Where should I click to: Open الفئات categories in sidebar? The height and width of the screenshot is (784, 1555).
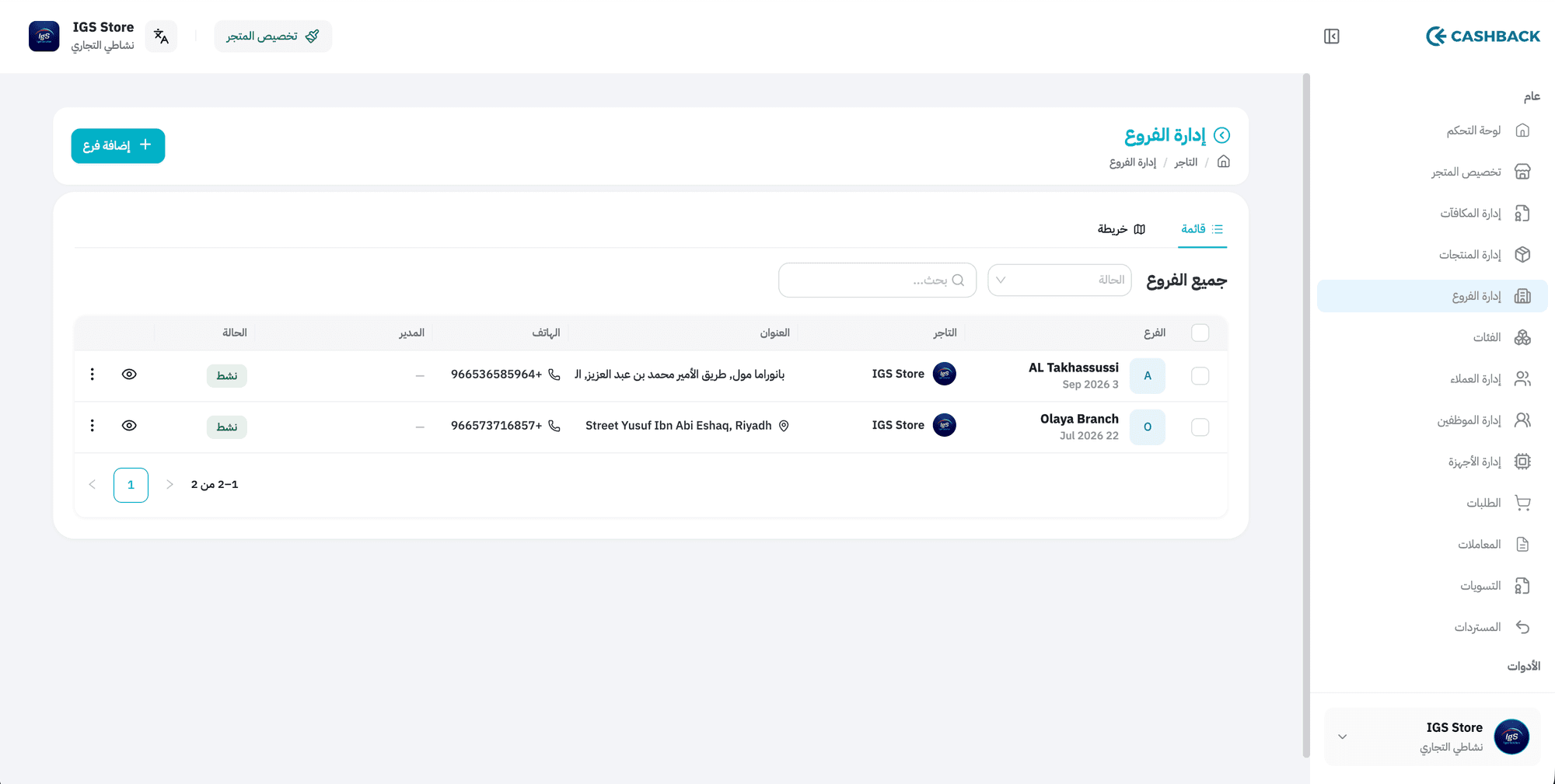(1432, 337)
